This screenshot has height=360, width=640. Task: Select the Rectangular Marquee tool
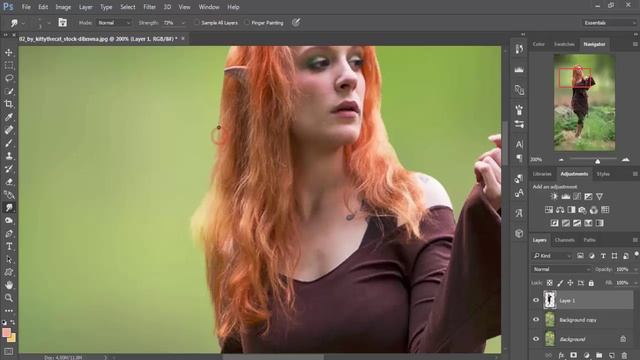9,66
